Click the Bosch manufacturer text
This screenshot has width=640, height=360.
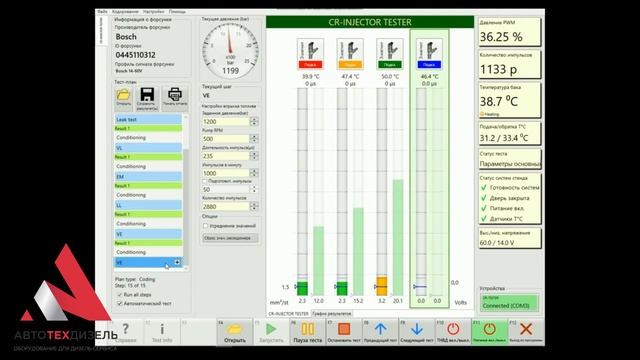[126, 37]
